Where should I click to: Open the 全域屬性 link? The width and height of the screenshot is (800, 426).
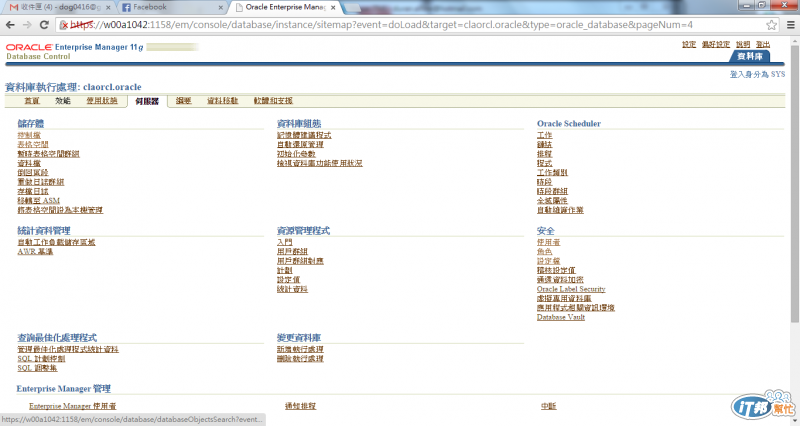coord(552,201)
